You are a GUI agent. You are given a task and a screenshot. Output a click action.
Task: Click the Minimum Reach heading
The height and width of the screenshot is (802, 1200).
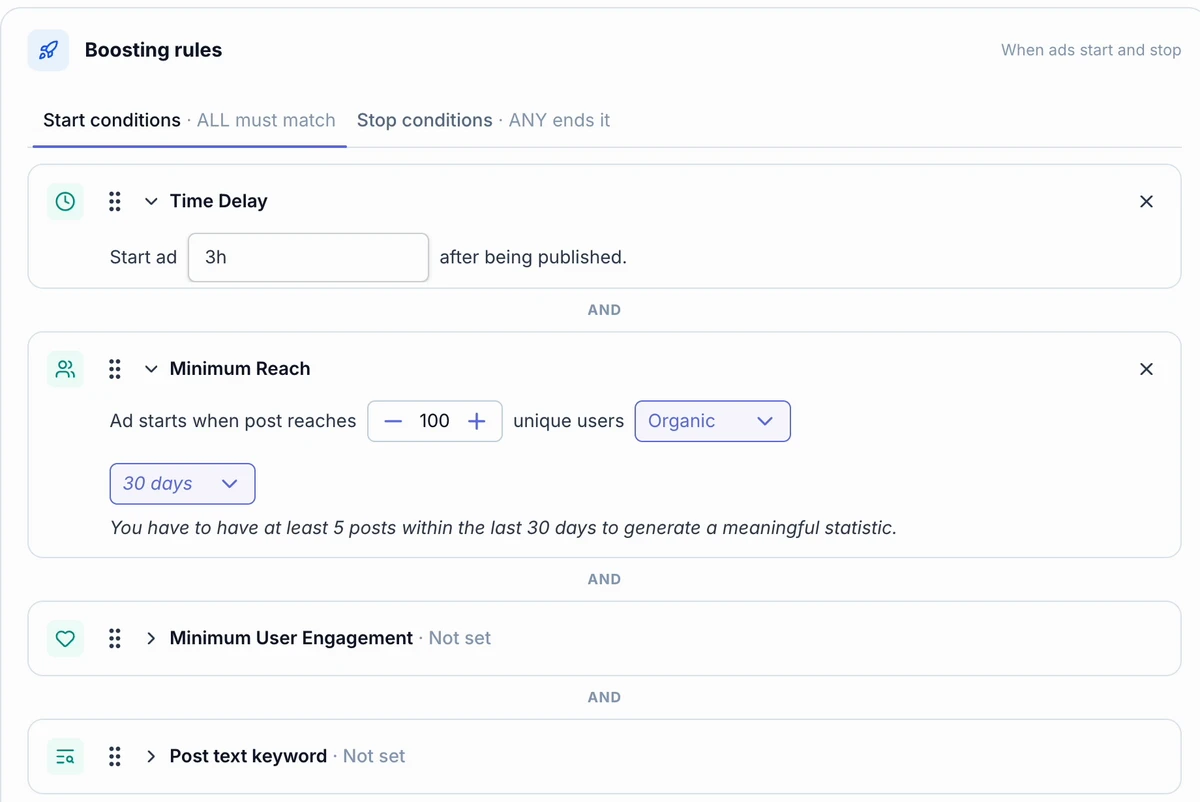point(240,369)
